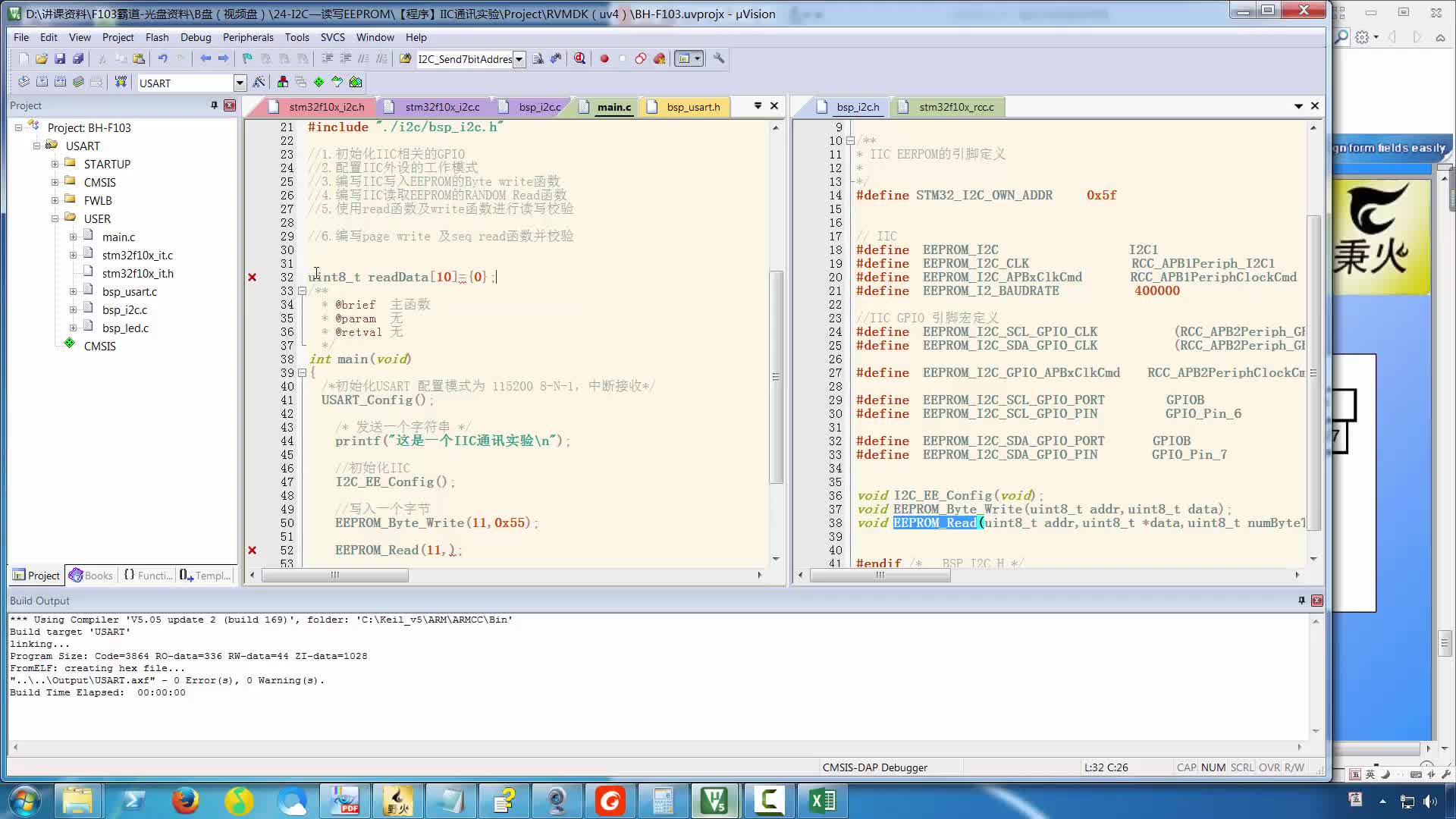The height and width of the screenshot is (819, 1456).
Task: Translate the current file
Action: pyautogui.click(x=24, y=82)
